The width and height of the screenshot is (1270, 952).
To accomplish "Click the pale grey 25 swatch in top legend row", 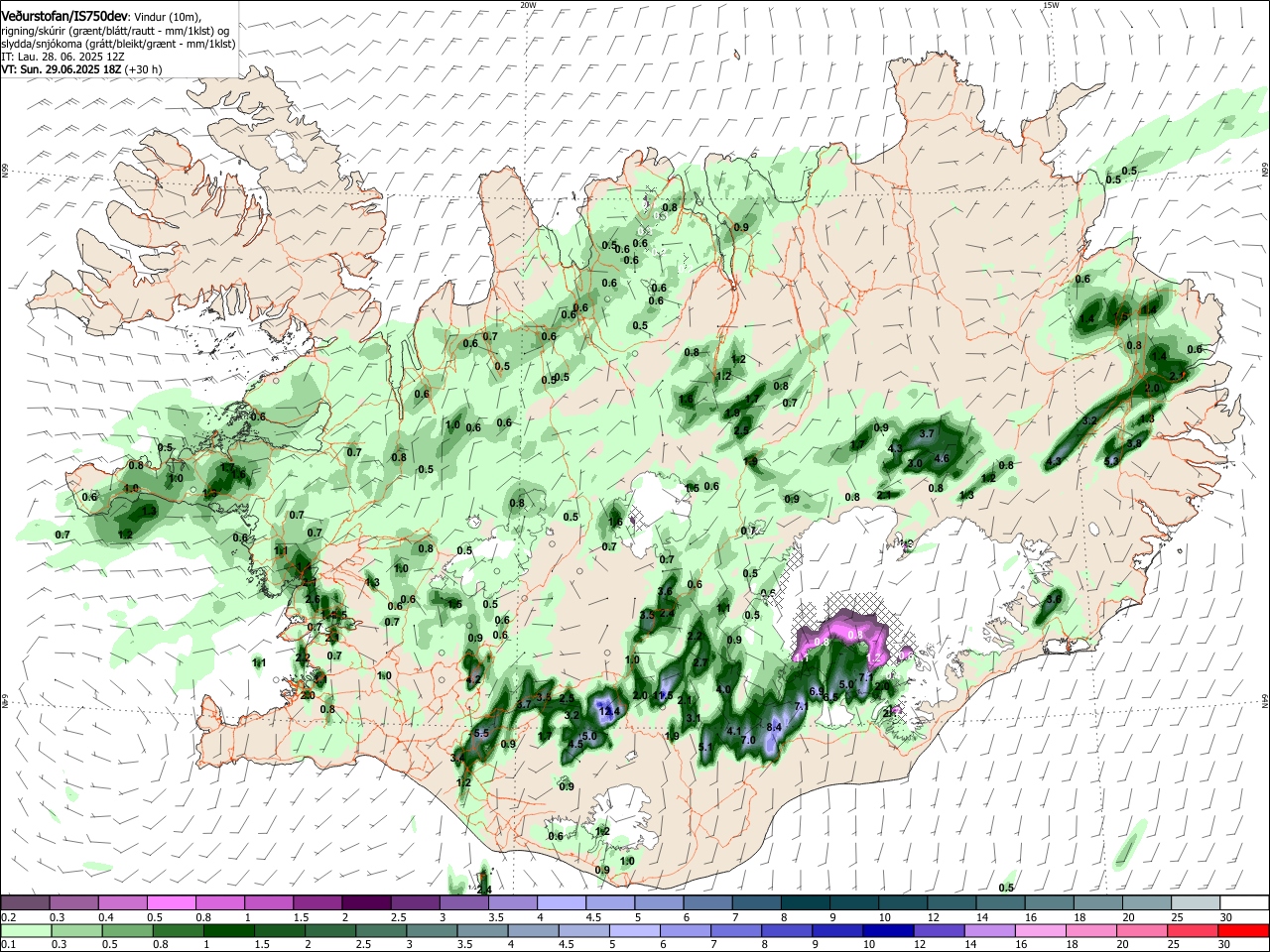I will coord(1197,902).
